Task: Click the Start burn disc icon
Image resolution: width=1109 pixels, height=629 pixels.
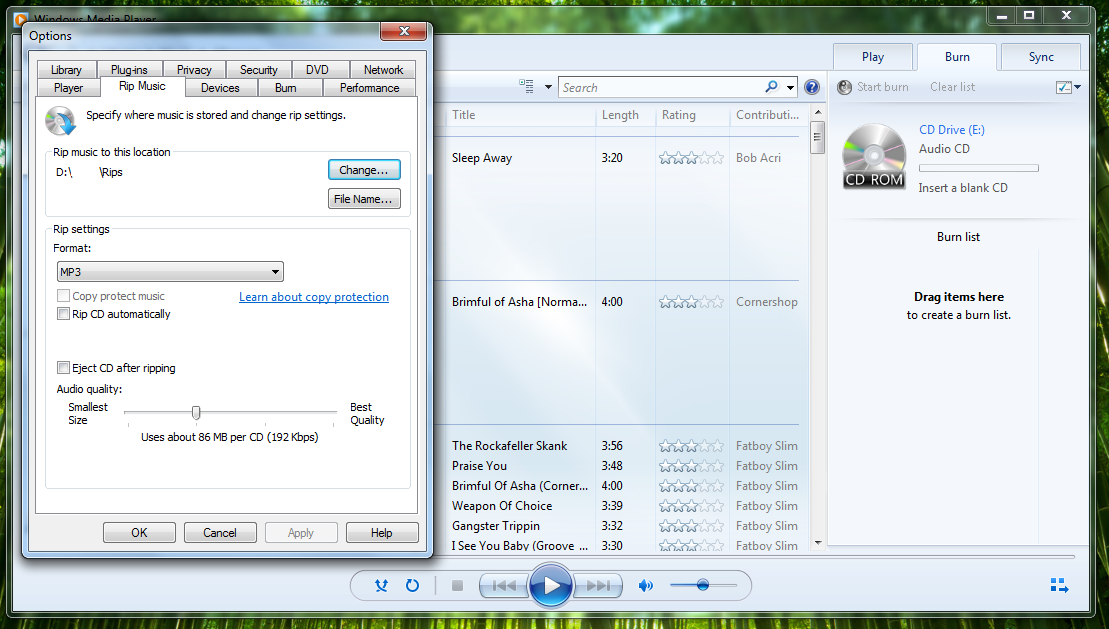Action: (x=844, y=87)
